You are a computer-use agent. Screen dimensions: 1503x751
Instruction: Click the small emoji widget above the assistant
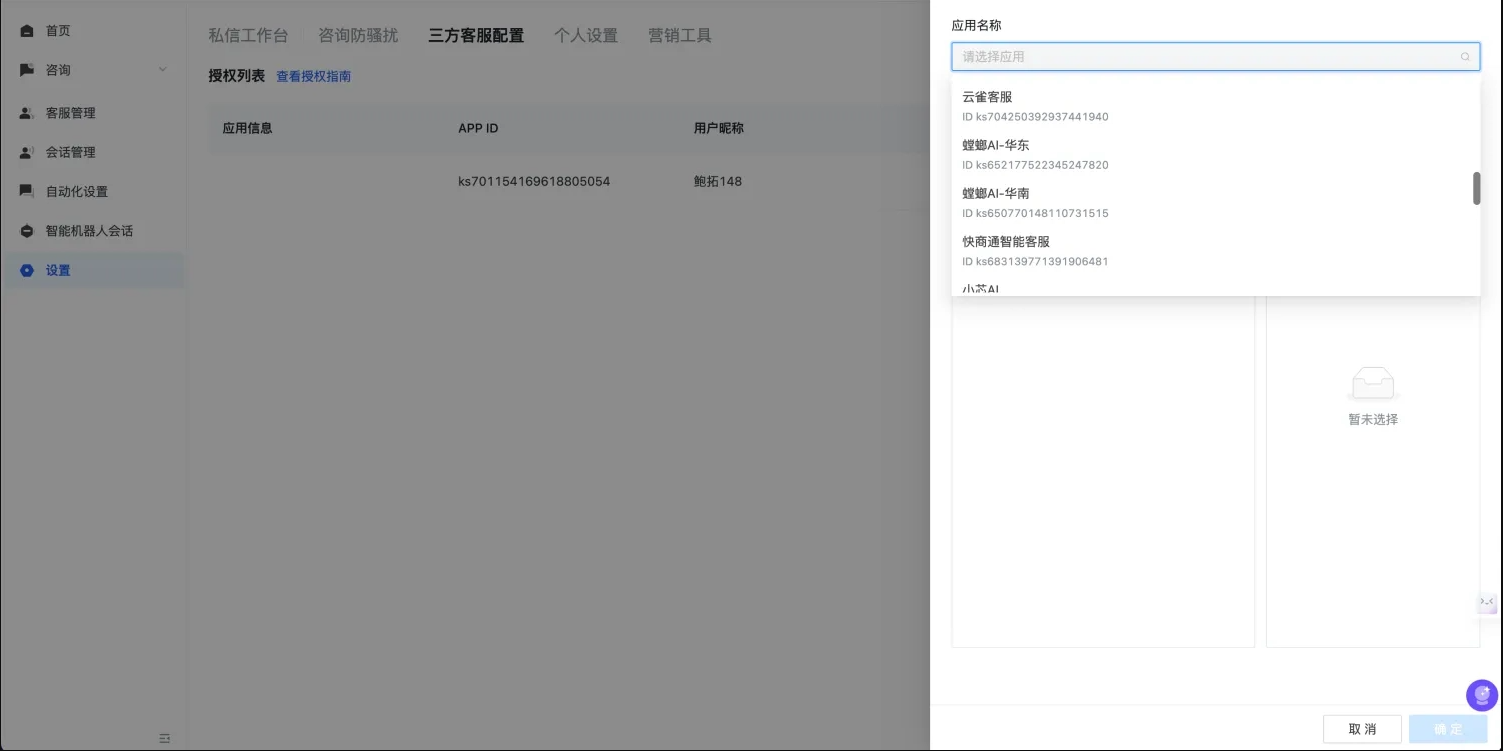[1486, 602]
